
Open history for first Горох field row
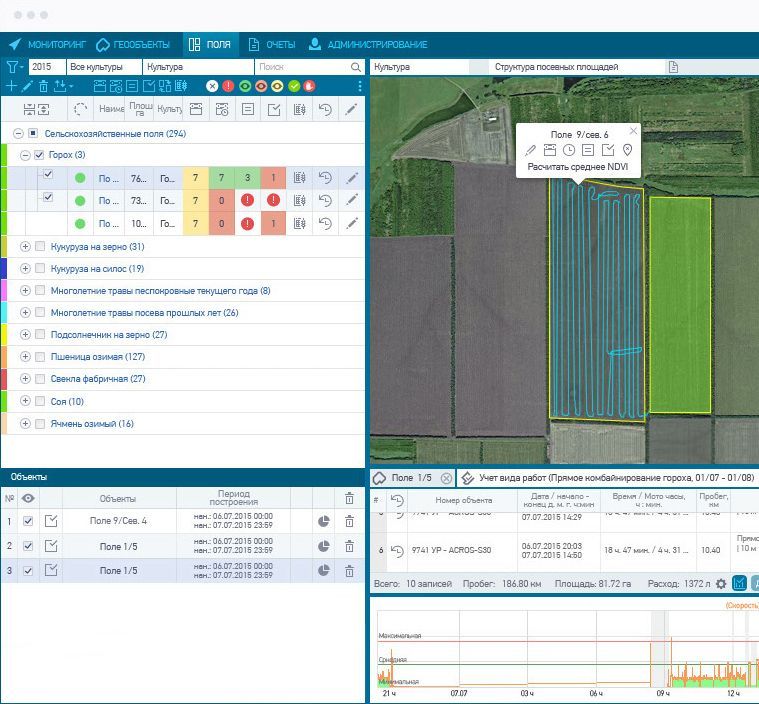[x=325, y=178]
